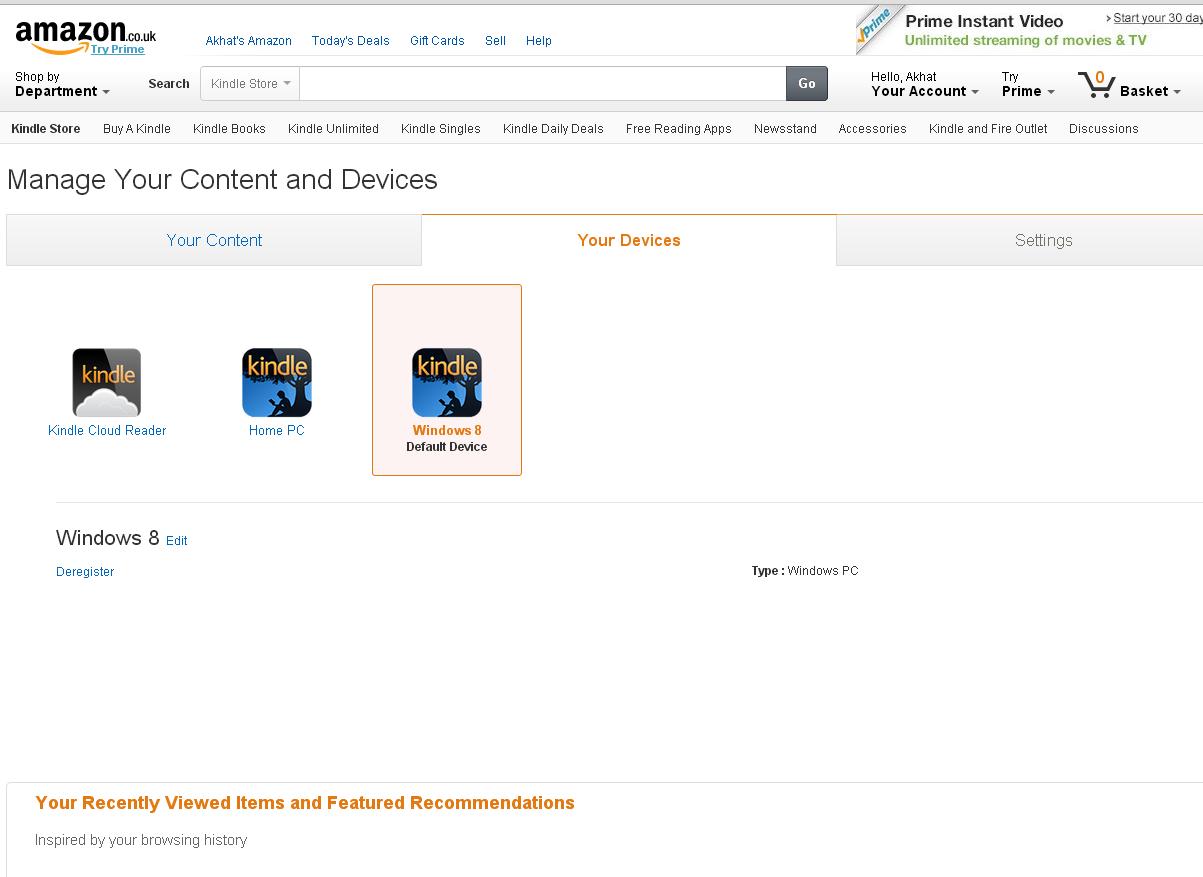Click into the search text field
1203x877 pixels.
(543, 84)
